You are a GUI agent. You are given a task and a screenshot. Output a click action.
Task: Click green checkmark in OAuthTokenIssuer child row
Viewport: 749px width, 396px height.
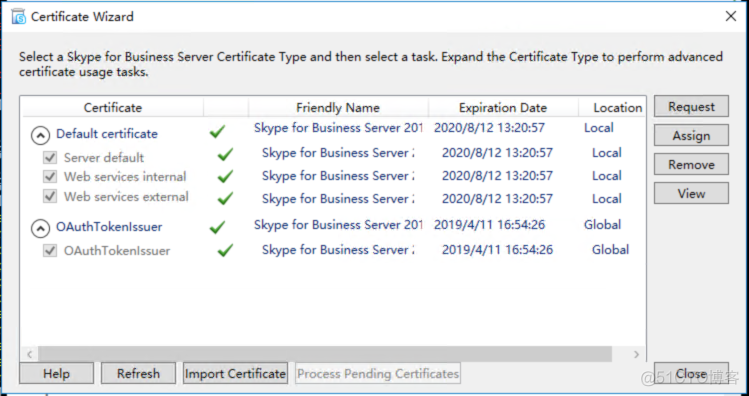click(x=225, y=250)
